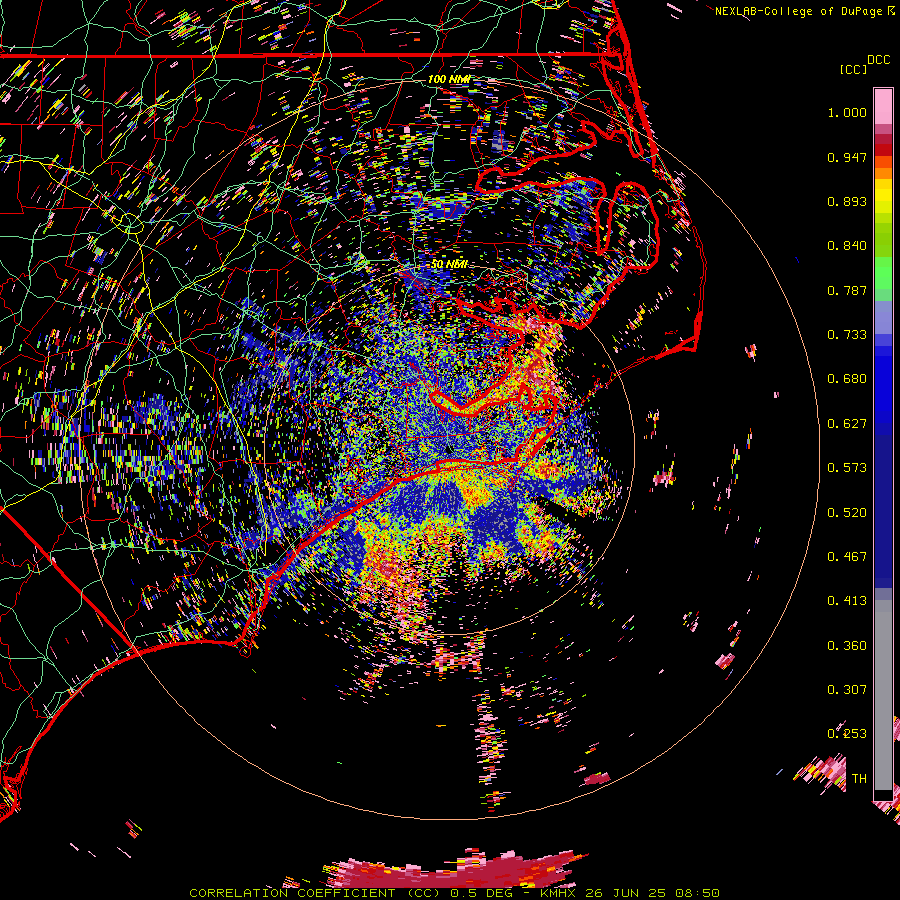This screenshot has height=900, width=900.
Task: Click the 50 NMI range ring label
Action: coord(448,264)
